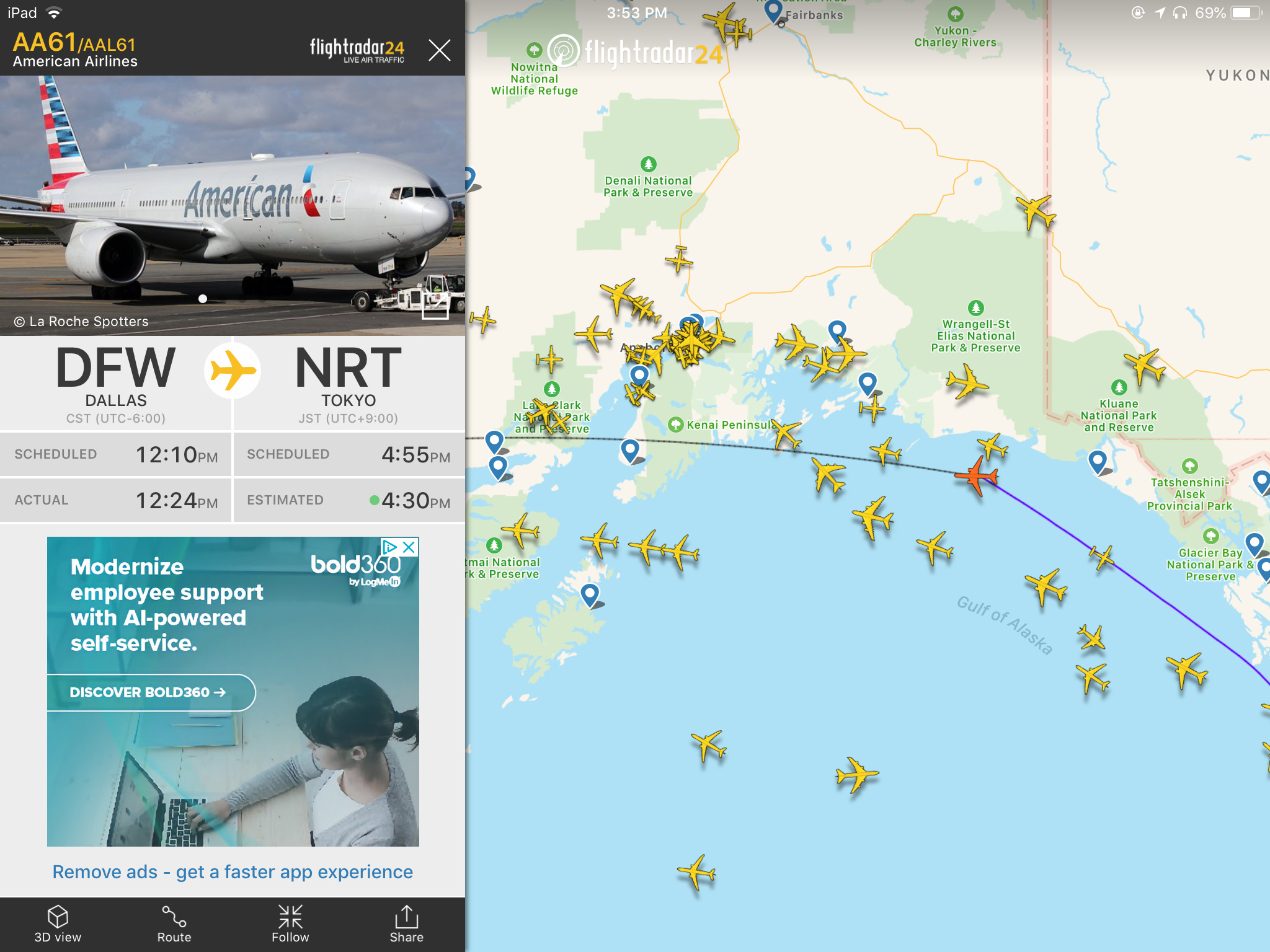The image size is (1270, 952).
Task: Click the Denali National Park marker
Action: (648, 164)
